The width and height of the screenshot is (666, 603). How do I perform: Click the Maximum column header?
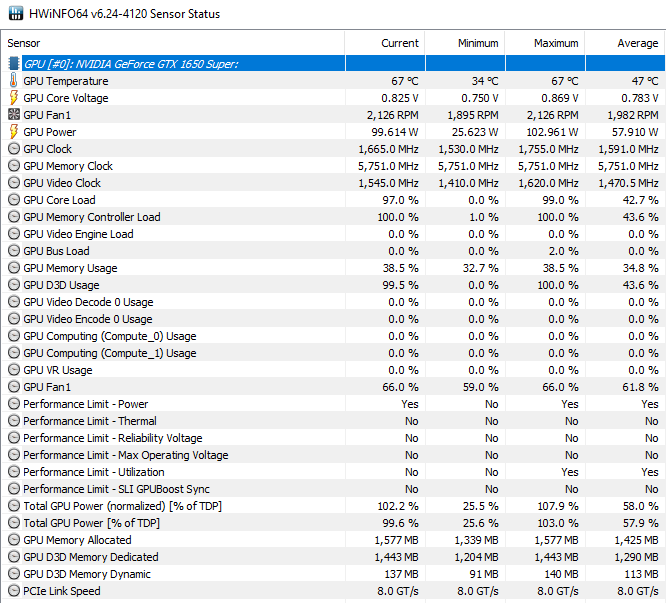click(545, 43)
